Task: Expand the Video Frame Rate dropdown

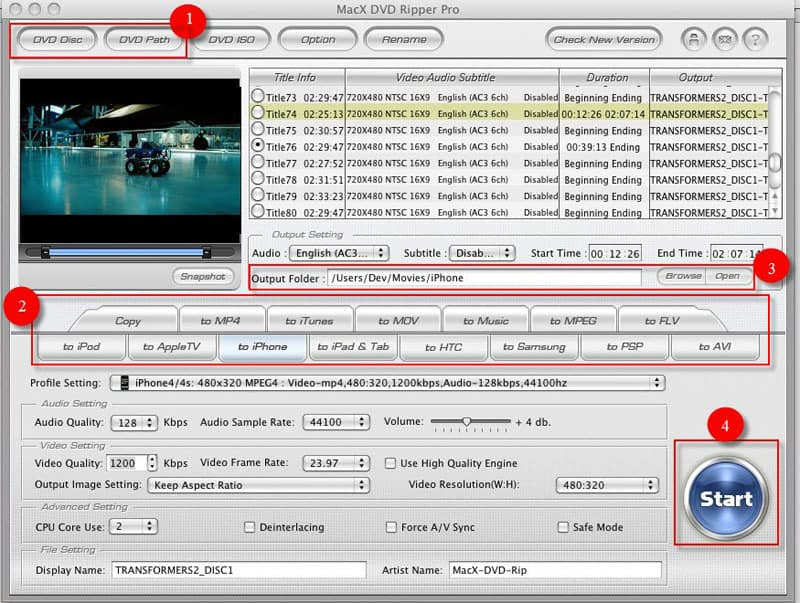Action: point(336,463)
